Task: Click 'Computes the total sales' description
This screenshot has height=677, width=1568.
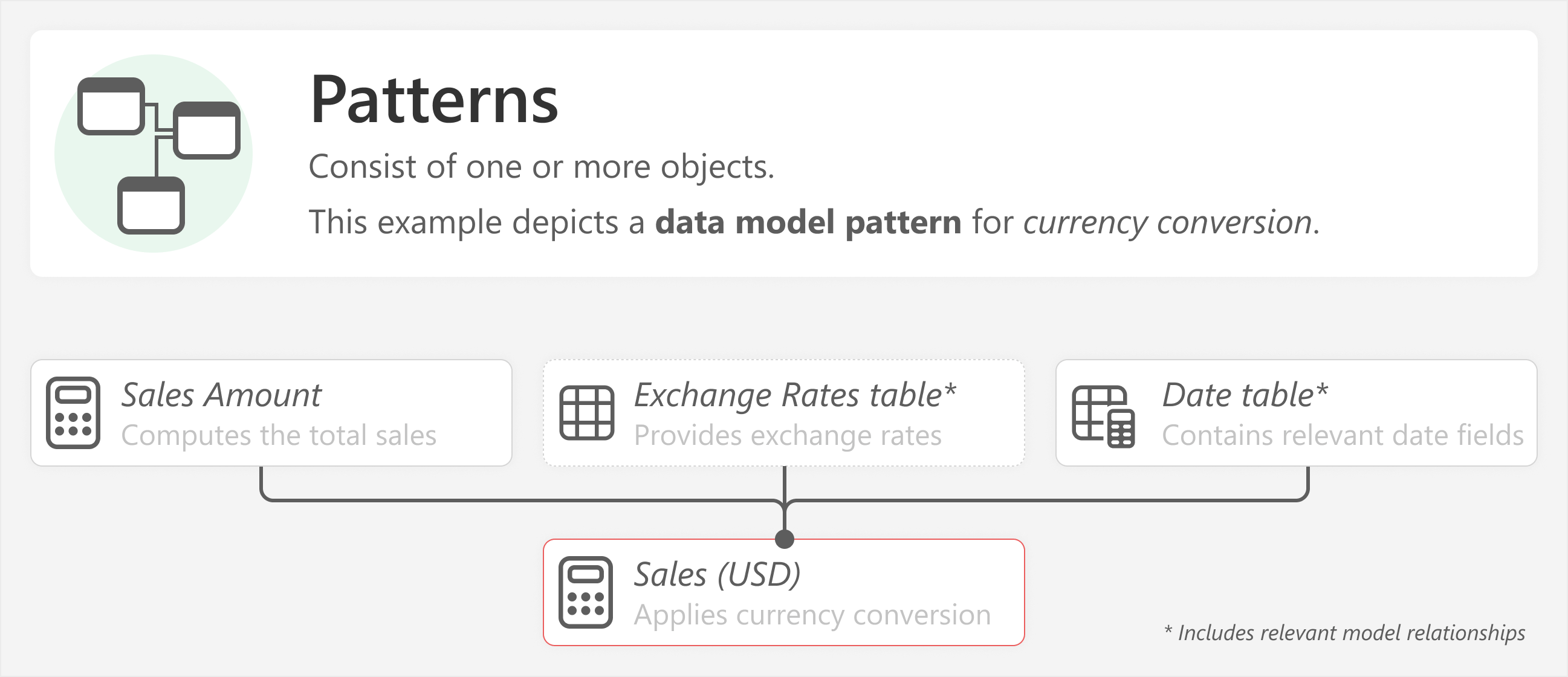Action: [x=279, y=436]
